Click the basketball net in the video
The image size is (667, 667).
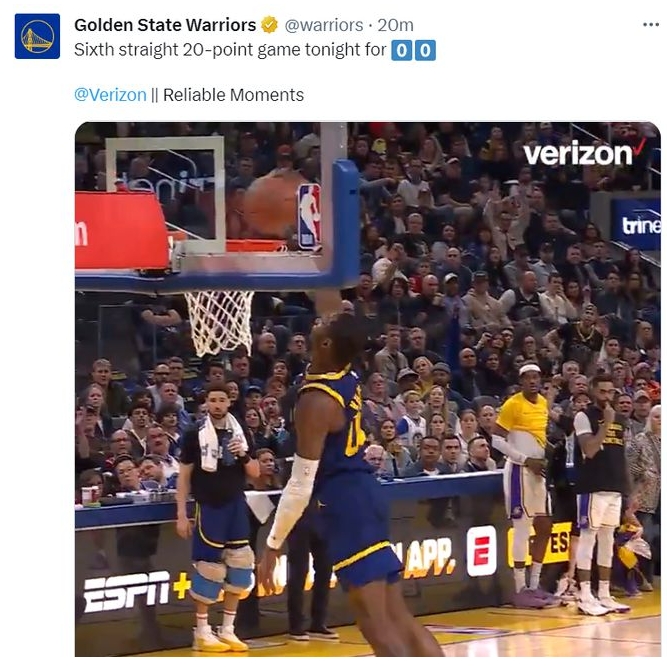(220, 322)
